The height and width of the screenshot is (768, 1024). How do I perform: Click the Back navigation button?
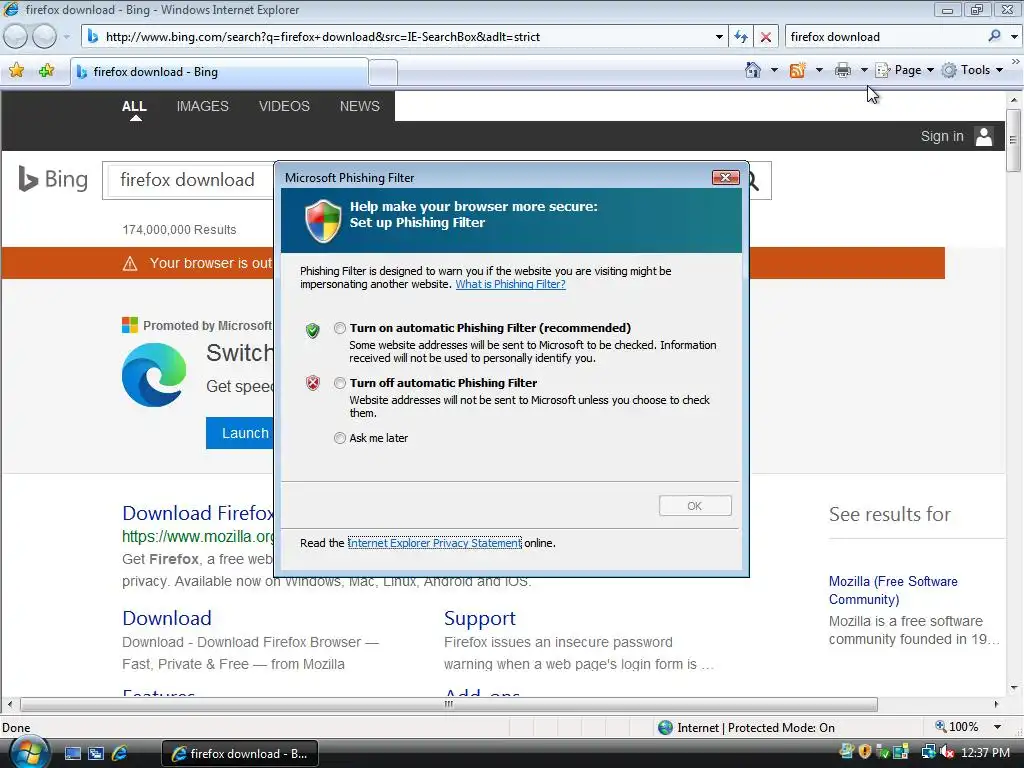pyautogui.click(x=16, y=37)
